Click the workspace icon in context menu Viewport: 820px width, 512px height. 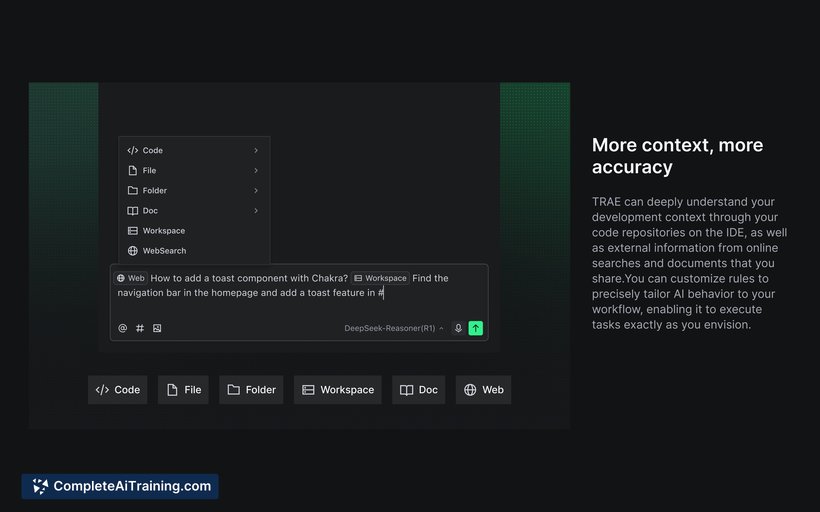click(133, 231)
